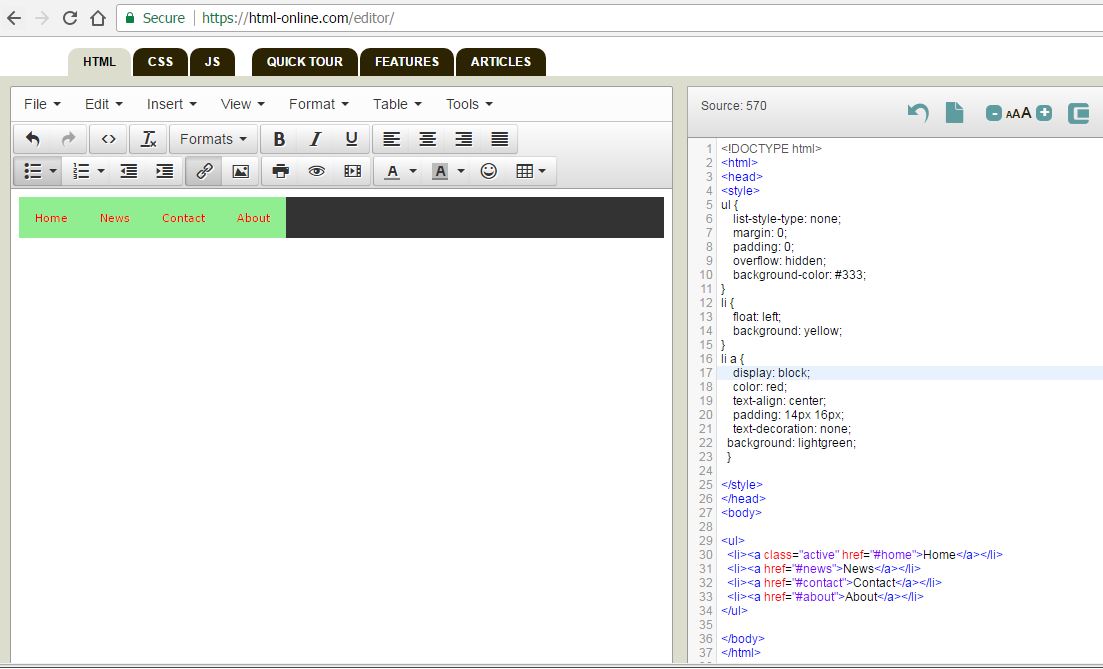The image size is (1103, 669).
Task: Click the News link in preview
Action: point(115,218)
